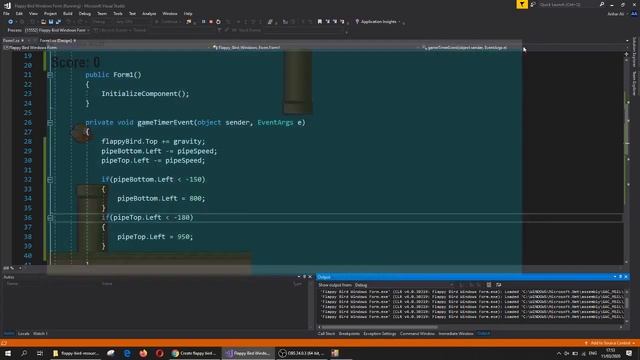This screenshot has height=360, width=640.
Task: Click code line 'flappyBird.Top += gravity;'
Action: 153,142
